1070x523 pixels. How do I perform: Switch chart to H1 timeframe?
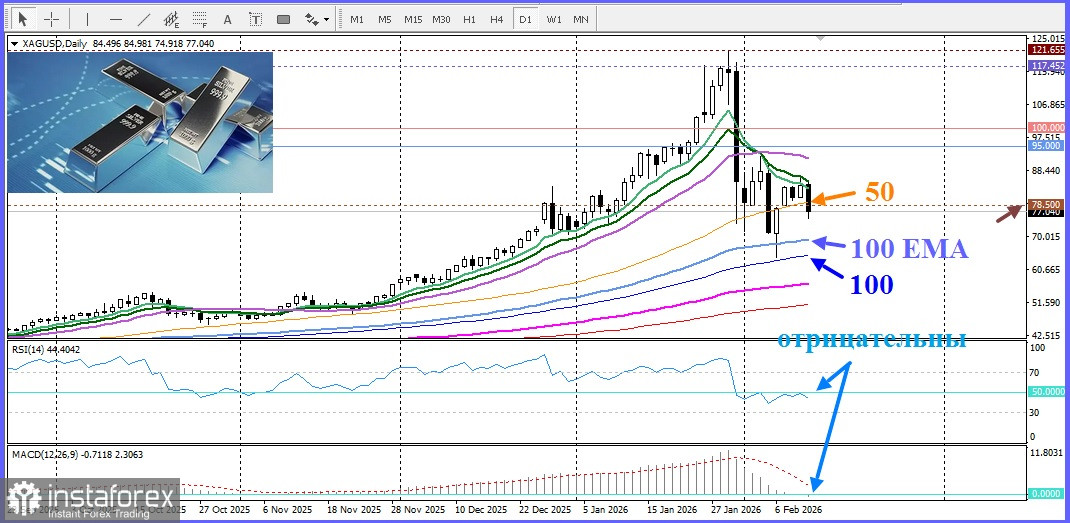pyautogui.click(x=469, y=19)
